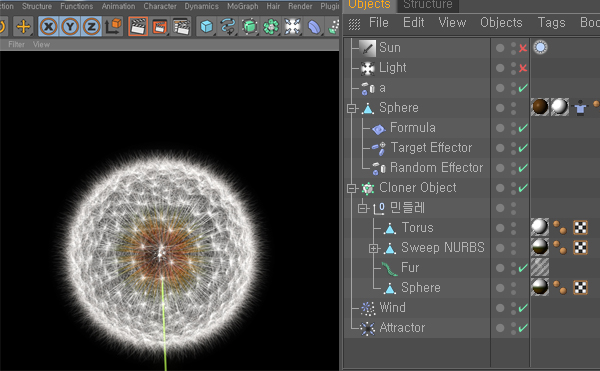The width and height of the screenshot is (600, 371).
Task: Open the deformer capsule icon
Action: pyautogui.click(x=314, y=26)
